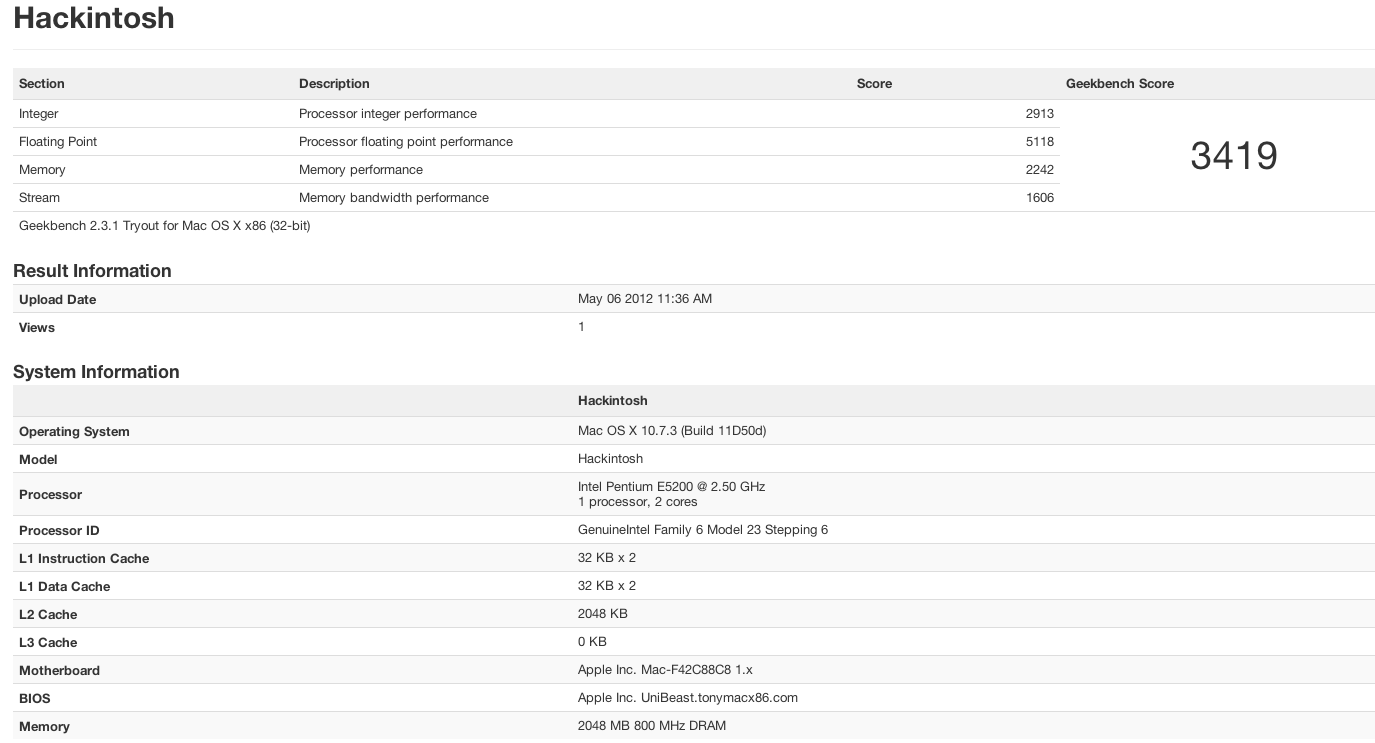
Task: Click the Description column header
Action: click(334, 84)
